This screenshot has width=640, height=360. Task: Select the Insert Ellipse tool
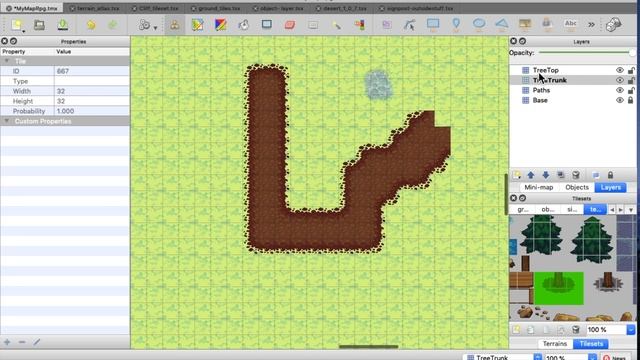click(x=479, y=24)
